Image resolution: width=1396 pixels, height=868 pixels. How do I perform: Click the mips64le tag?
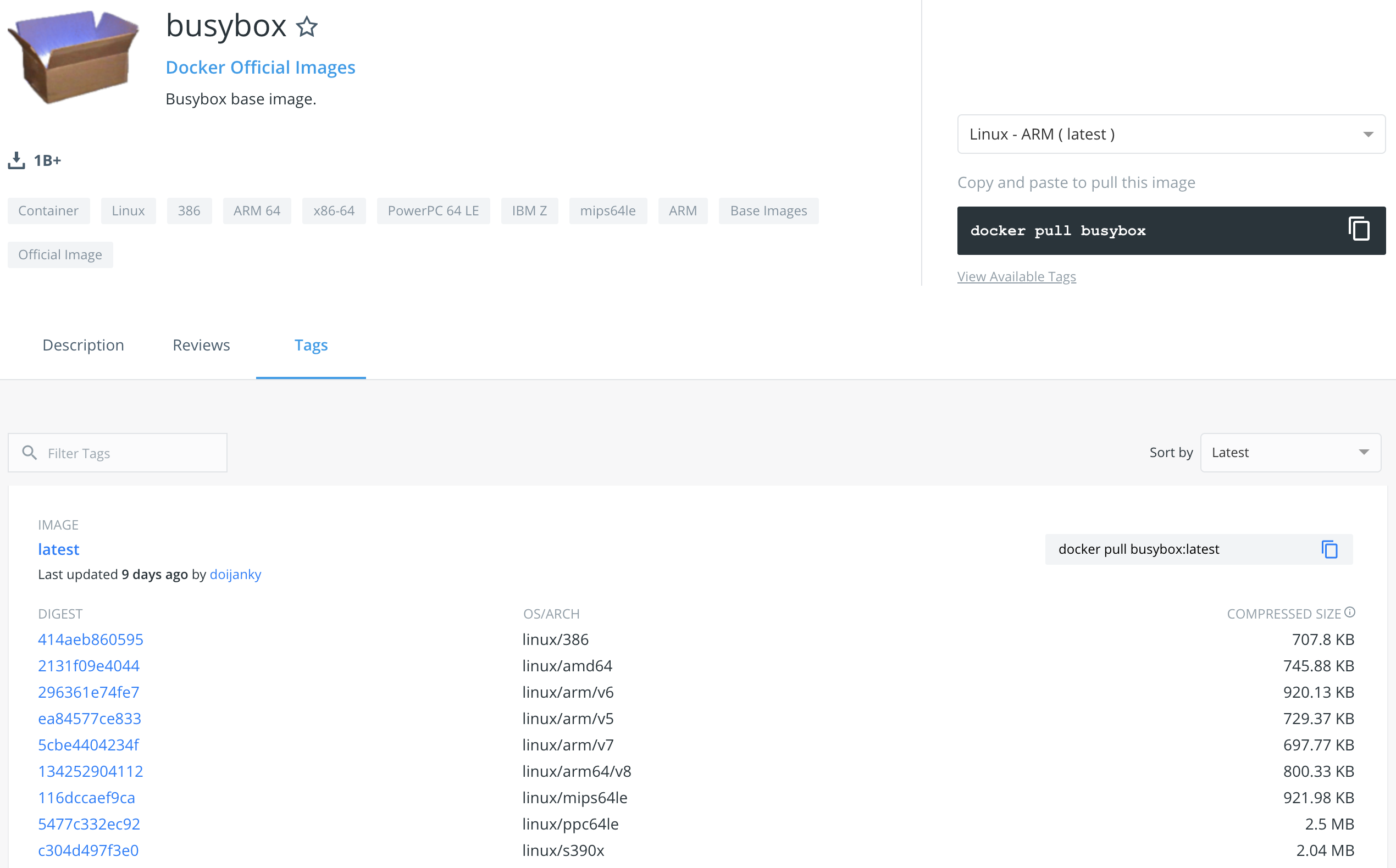(607, 211)
